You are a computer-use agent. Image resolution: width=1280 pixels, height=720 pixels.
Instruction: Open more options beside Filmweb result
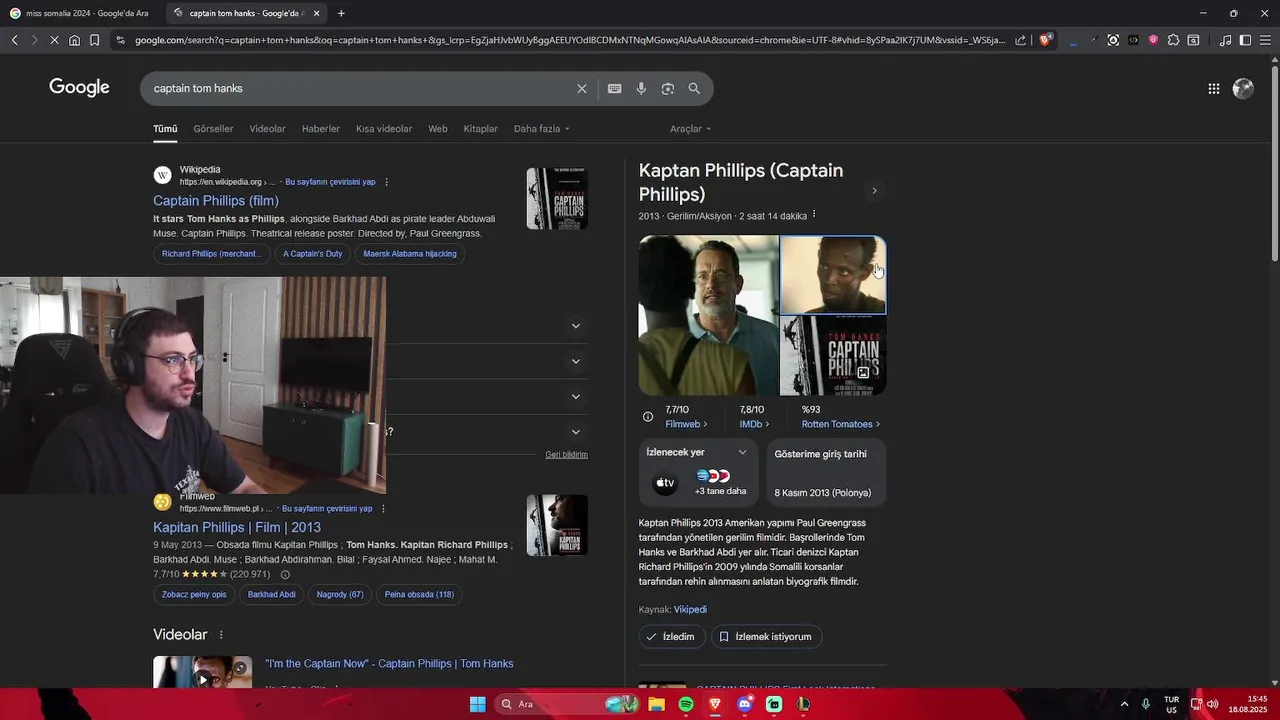(x=383, y=508)
